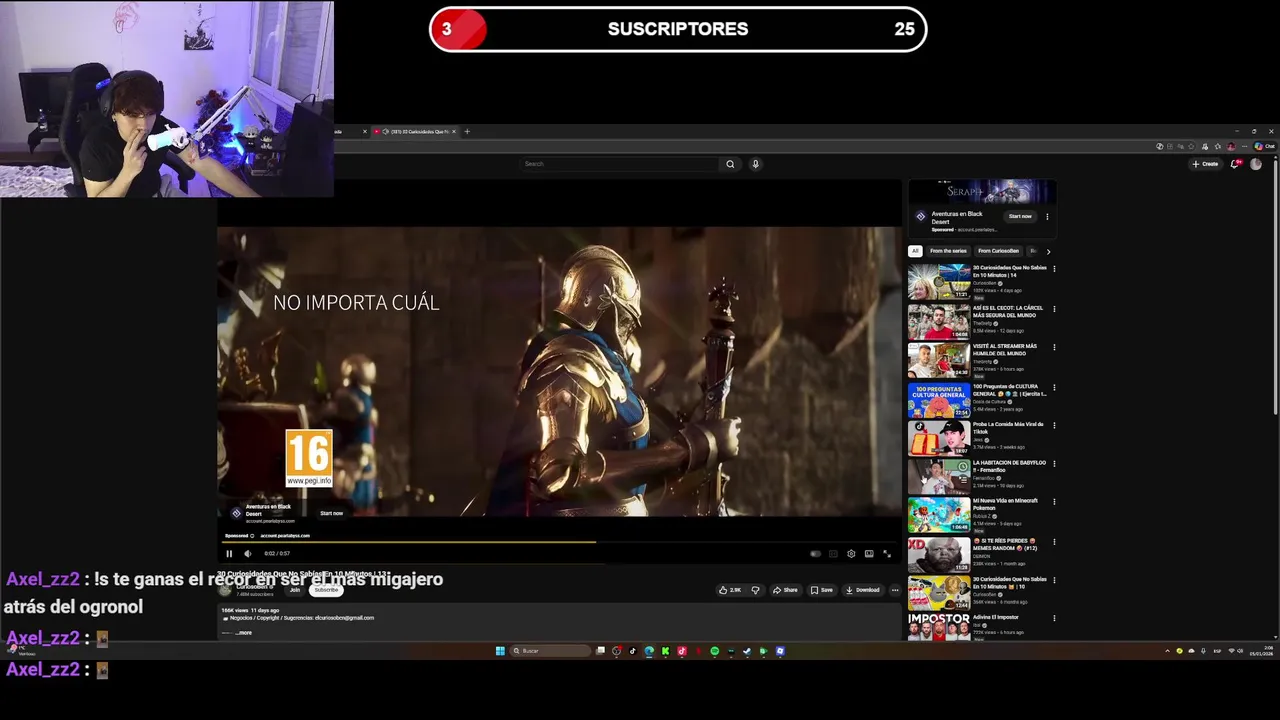Click the taskbar Buscar search box
1280x720 pixels.
pos(549,651)
